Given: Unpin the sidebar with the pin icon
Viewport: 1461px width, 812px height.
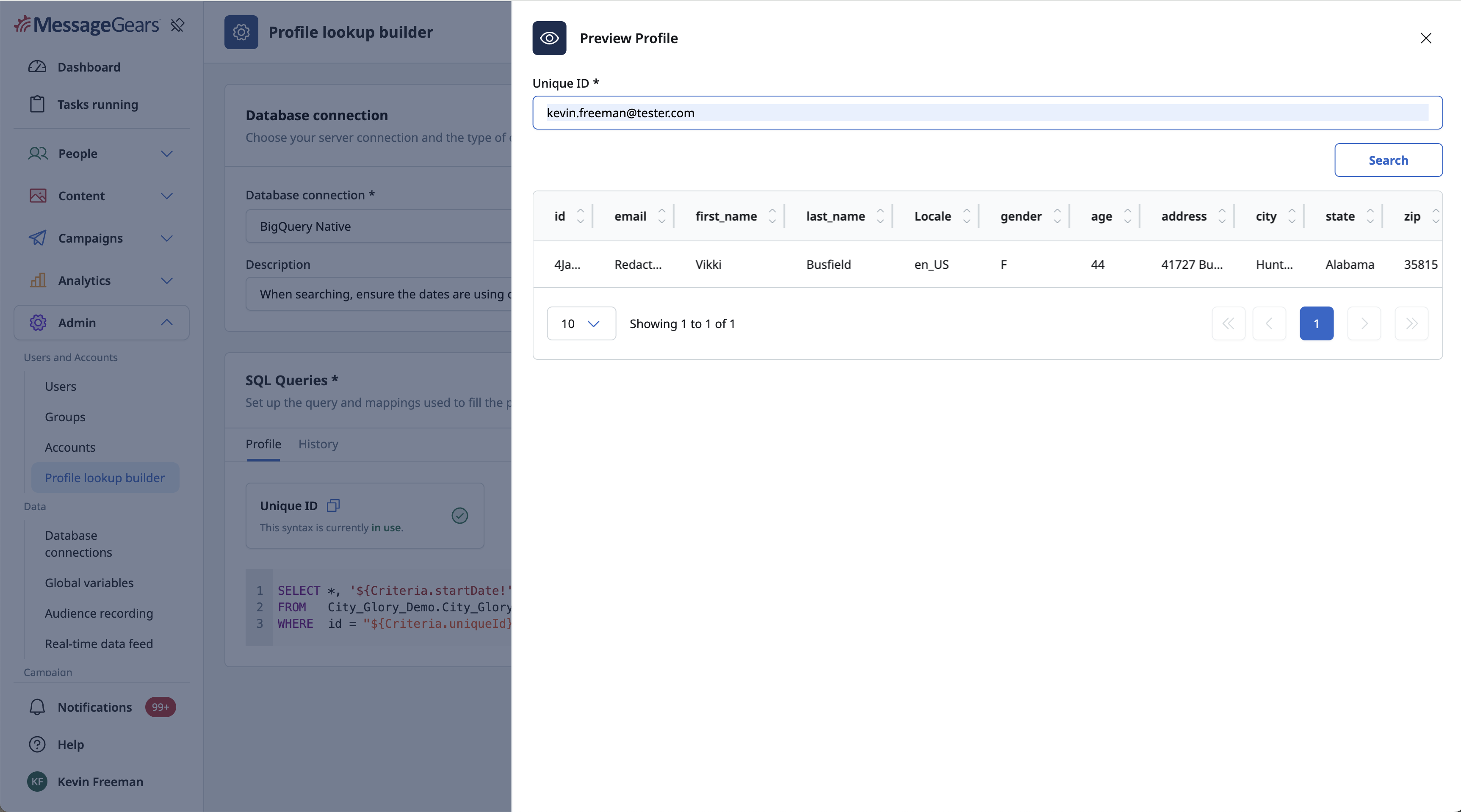Looking at the screenshot, I should 177,25.
